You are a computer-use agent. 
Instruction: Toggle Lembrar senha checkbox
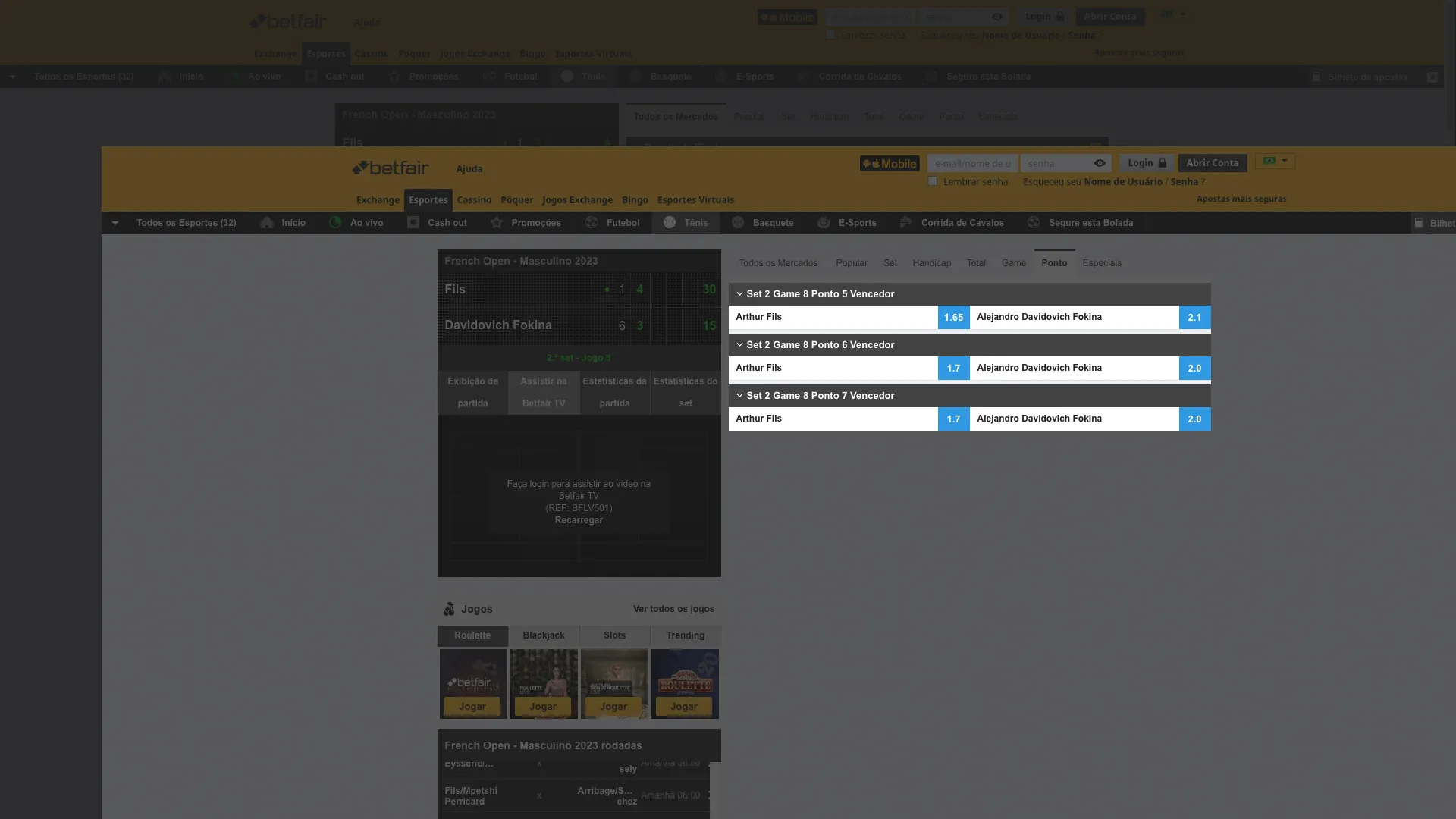click(930, 181)
